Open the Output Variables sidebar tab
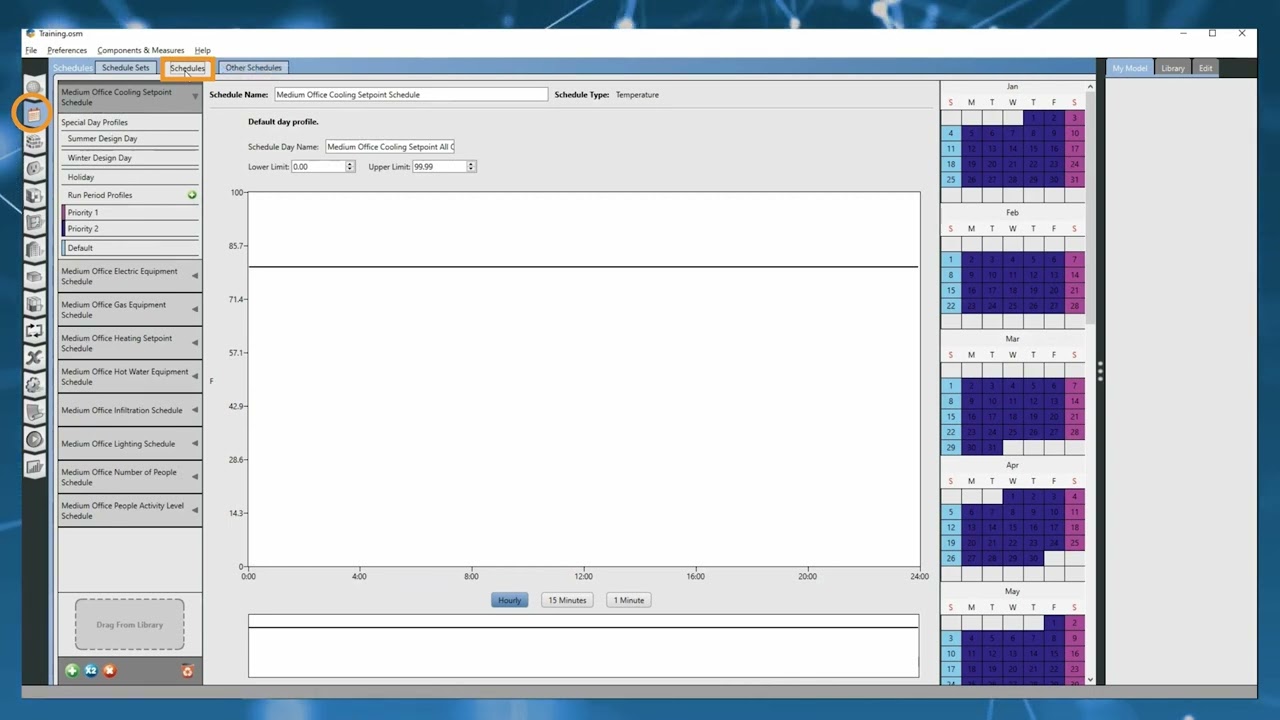1280x720 pixels. 34,357
